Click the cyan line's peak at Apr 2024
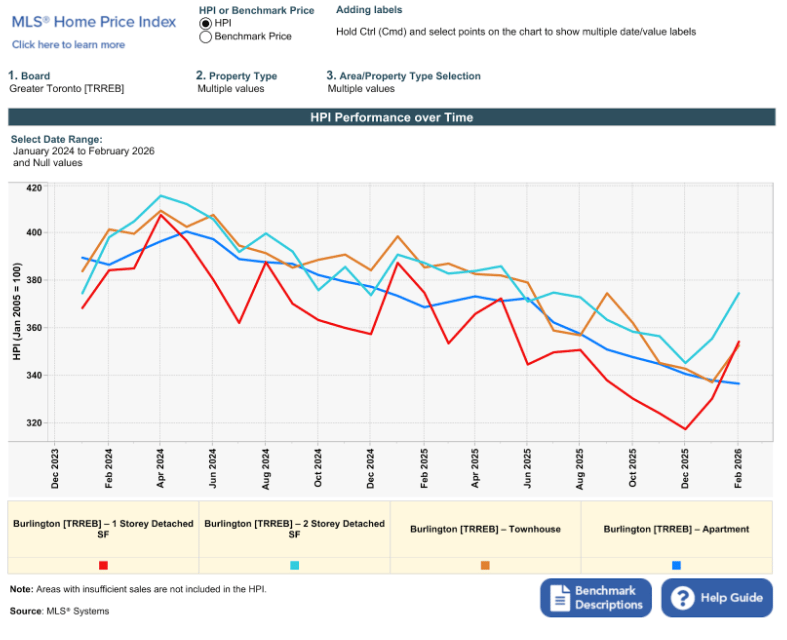The image size is (787, 640). tap(161, 196)
